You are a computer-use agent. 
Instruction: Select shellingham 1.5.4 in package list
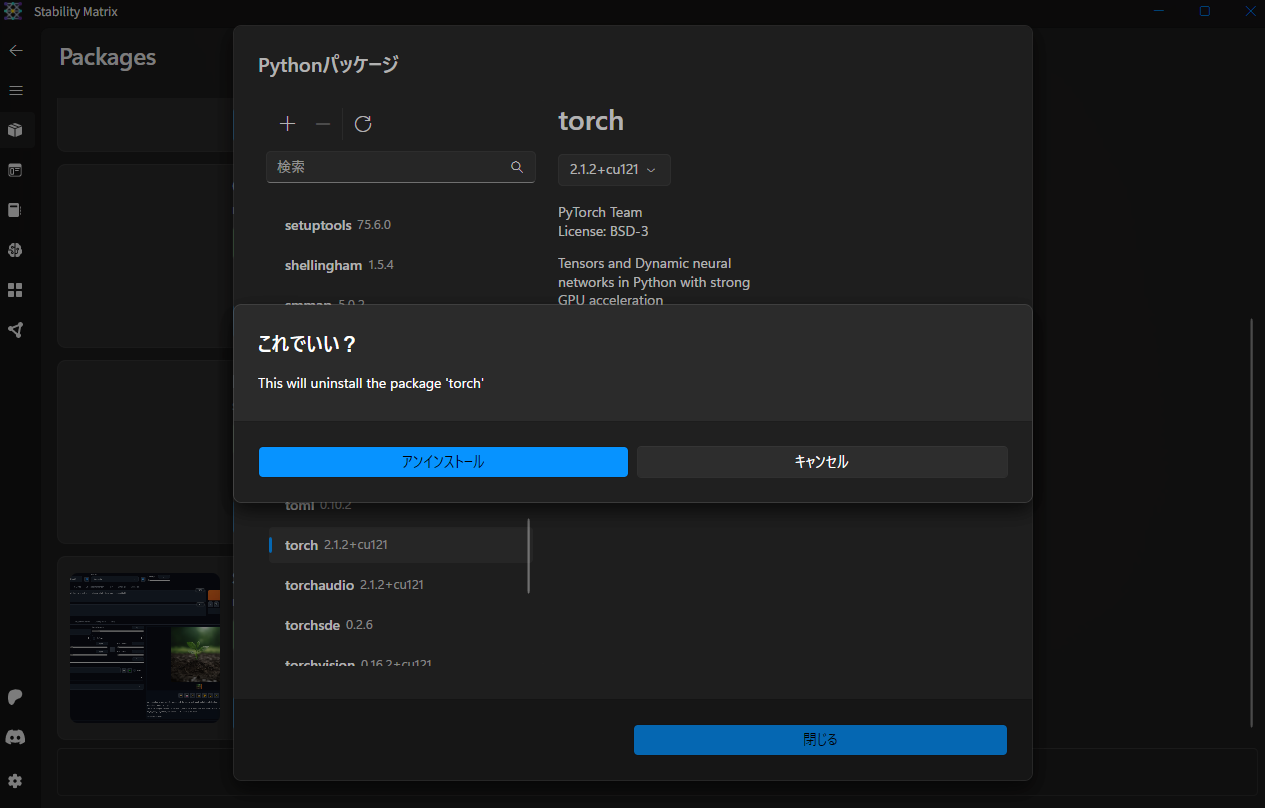click(398, 265)
